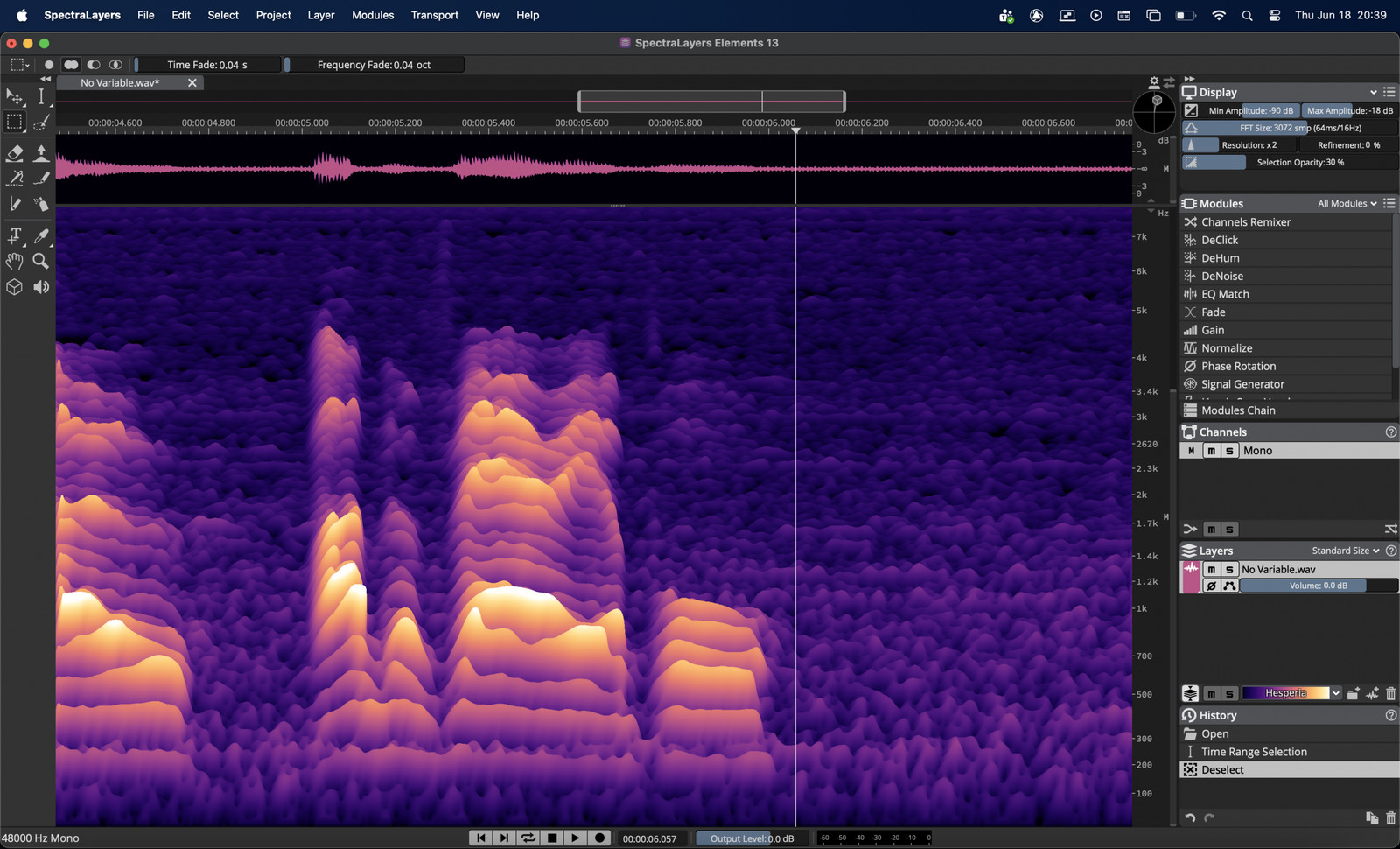Viewport: 1400px width, 849px height.
Task: Activate the speaker playback tool
Action: 41,287
